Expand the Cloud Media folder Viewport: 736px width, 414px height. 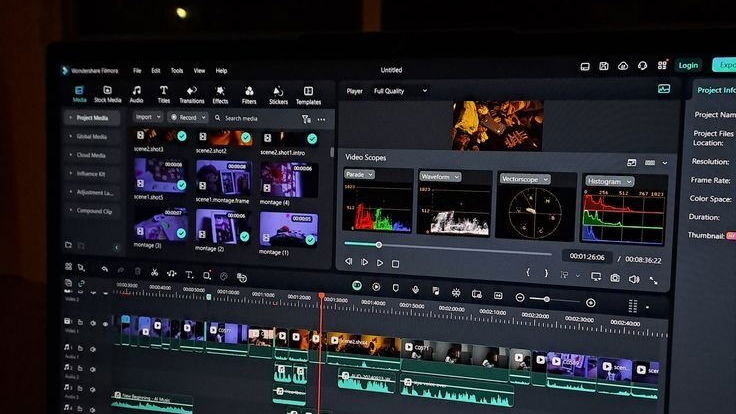[x=92, y=155]
